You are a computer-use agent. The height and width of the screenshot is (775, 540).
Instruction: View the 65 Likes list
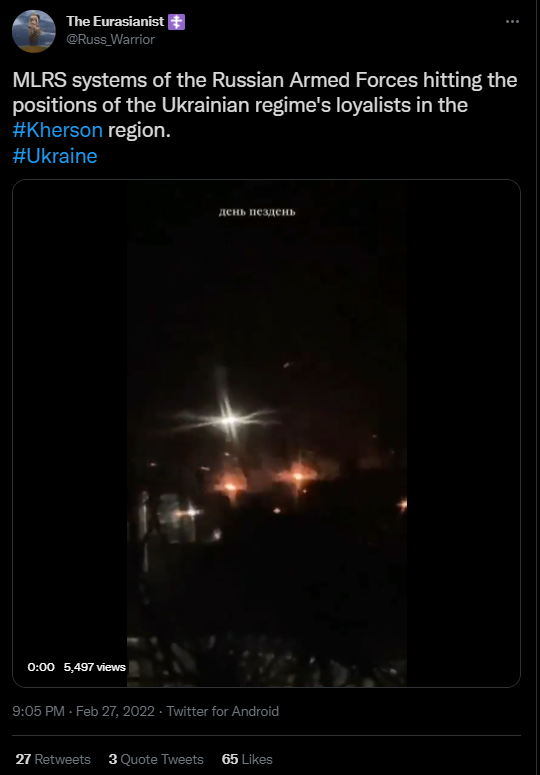point(247,759)
